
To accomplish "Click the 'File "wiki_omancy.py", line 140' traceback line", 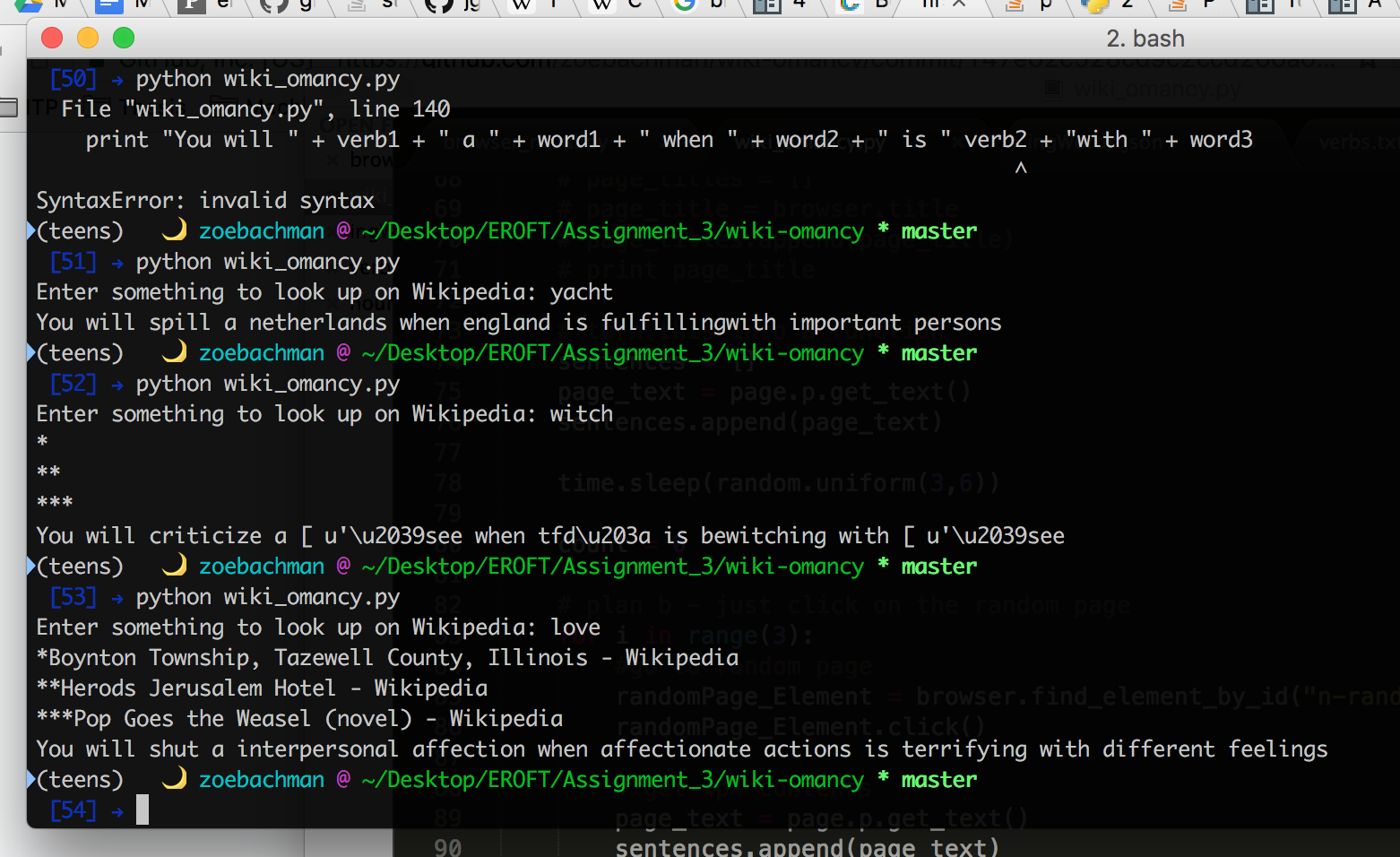I will 255,109.
